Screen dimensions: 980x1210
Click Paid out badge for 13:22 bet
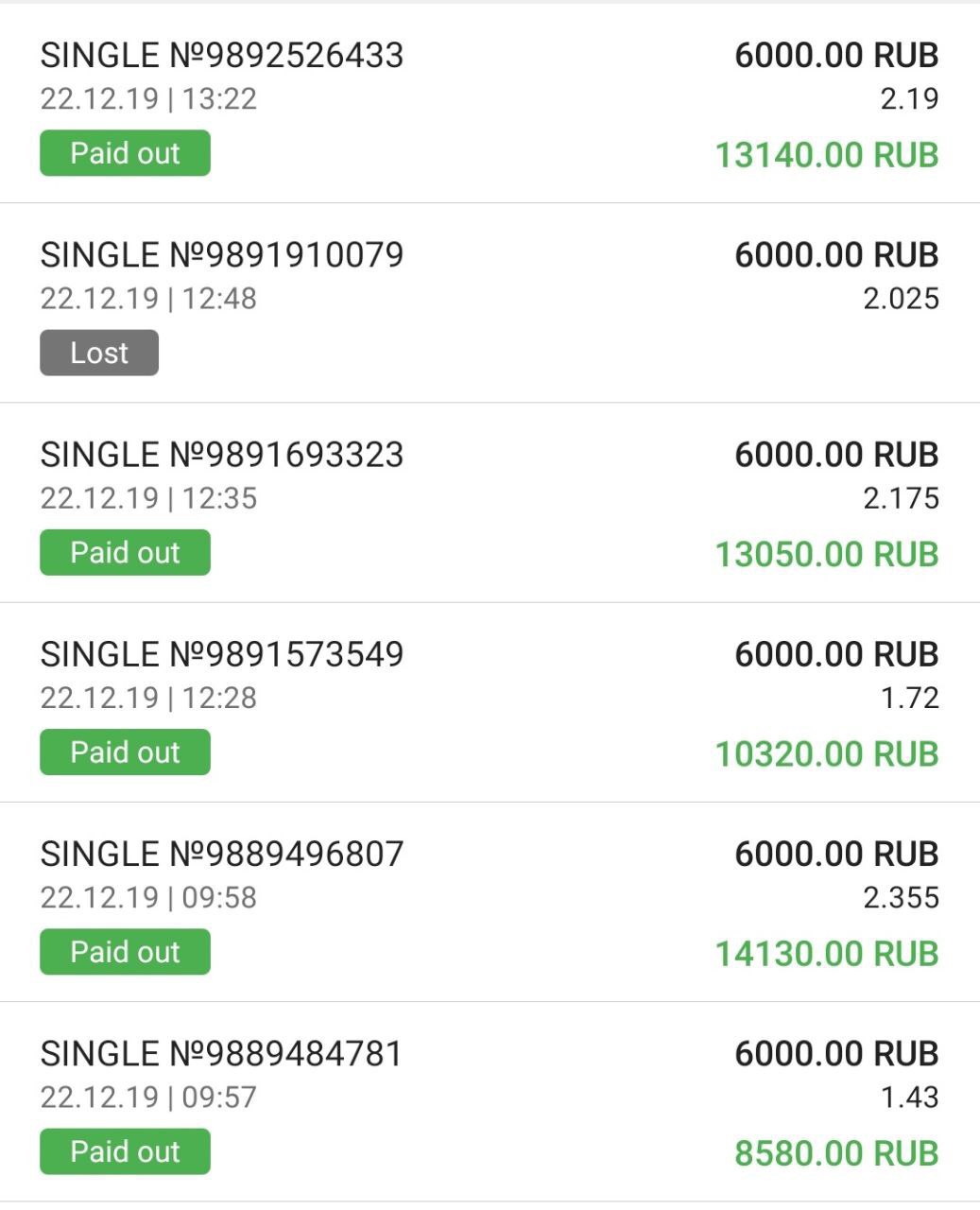tap(125, 153)
